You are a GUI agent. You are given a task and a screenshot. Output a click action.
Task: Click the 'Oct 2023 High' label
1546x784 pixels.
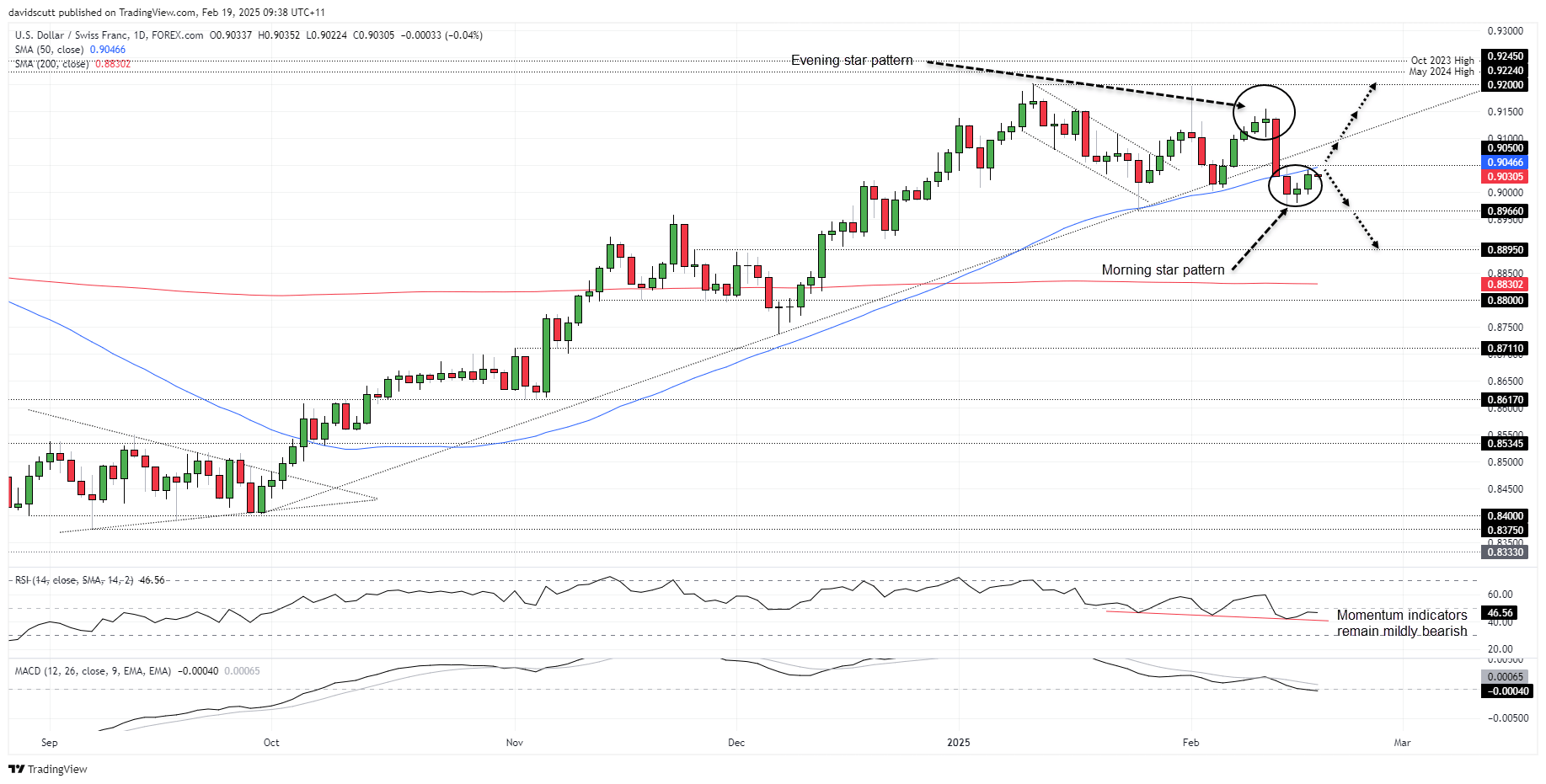(1442, 61)
